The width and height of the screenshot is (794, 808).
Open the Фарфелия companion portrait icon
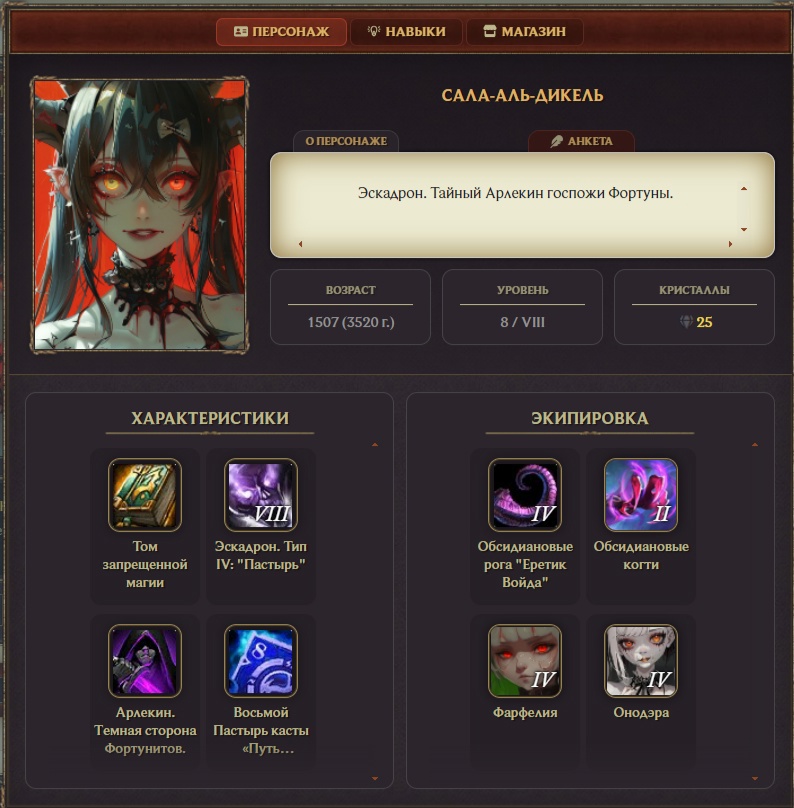pyautogui.click(x=525, y=661)
